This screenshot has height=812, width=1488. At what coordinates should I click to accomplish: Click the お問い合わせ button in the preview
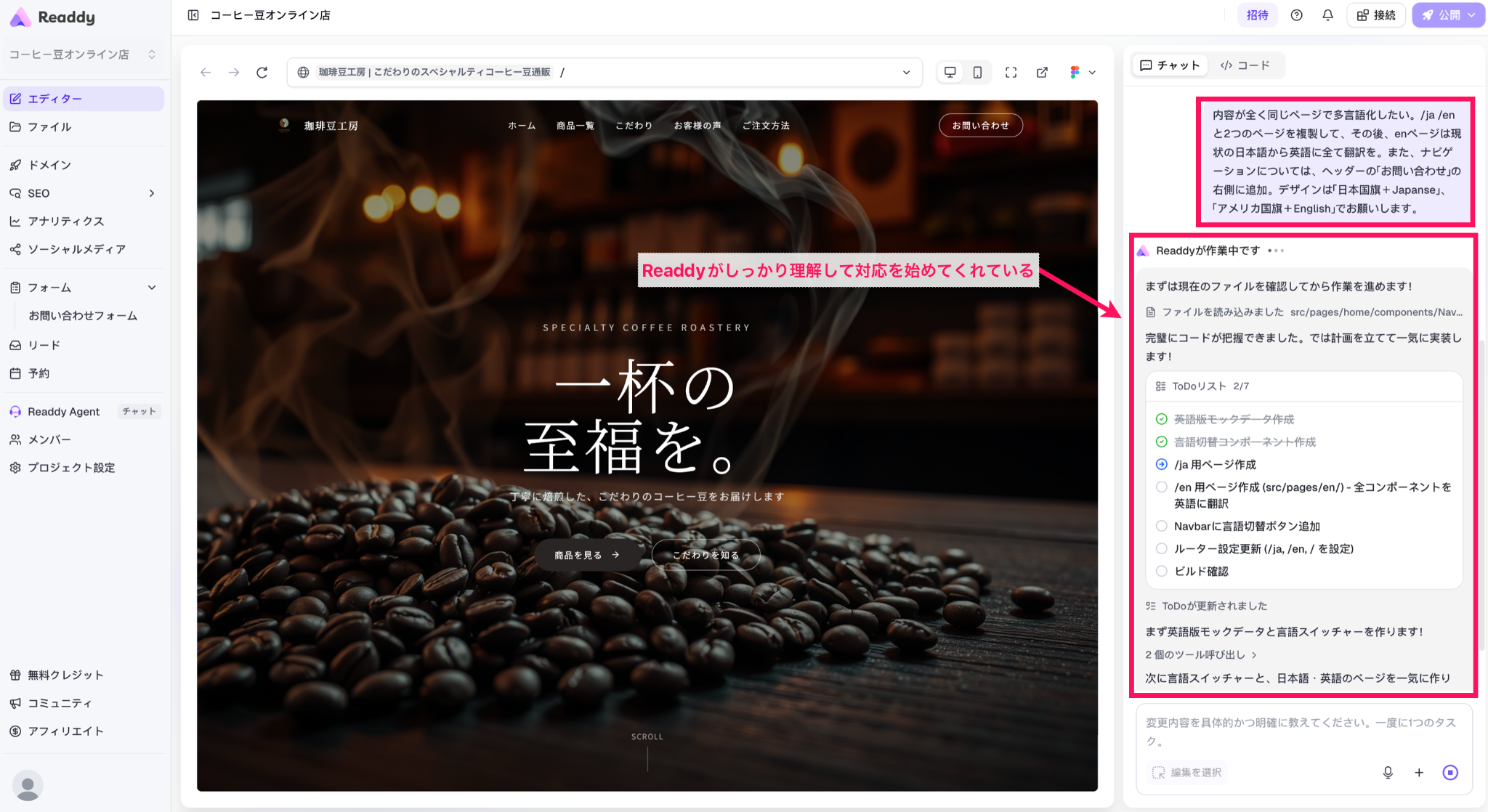pos(980,126)
